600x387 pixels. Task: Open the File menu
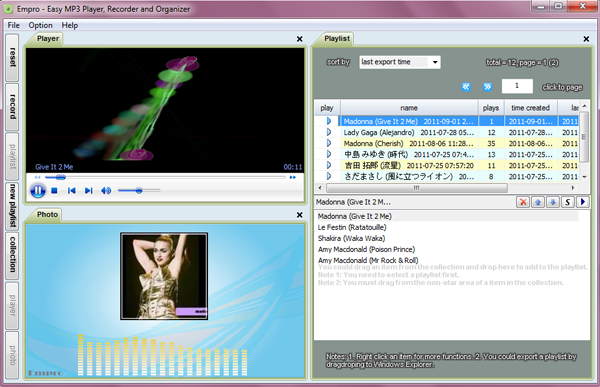click(x=13, y=25)
